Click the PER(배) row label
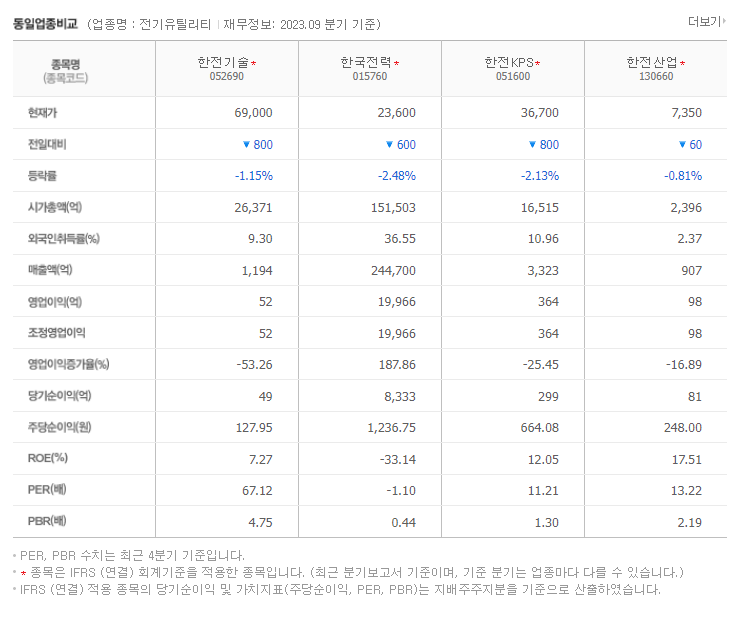Screen dimensions: 738x630 (47, 490)
